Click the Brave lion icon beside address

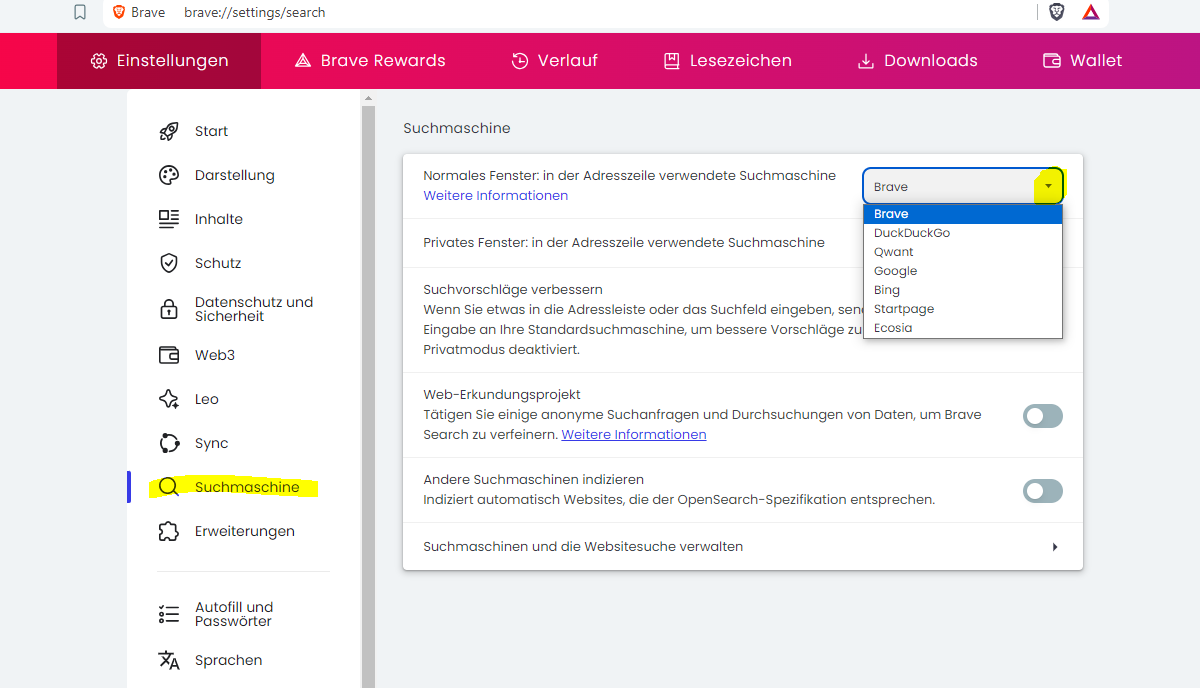point(119,12)
